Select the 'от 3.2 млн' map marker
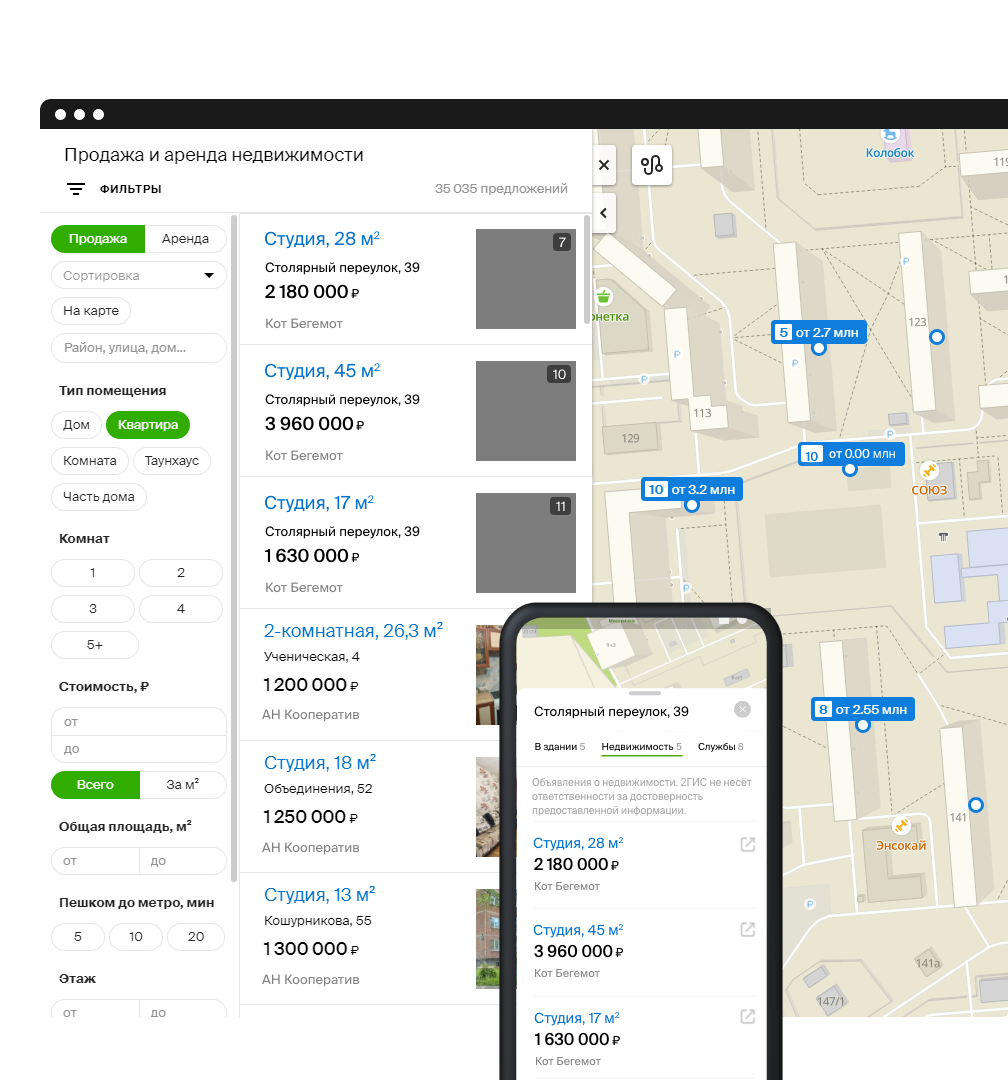 click(692, 490)
